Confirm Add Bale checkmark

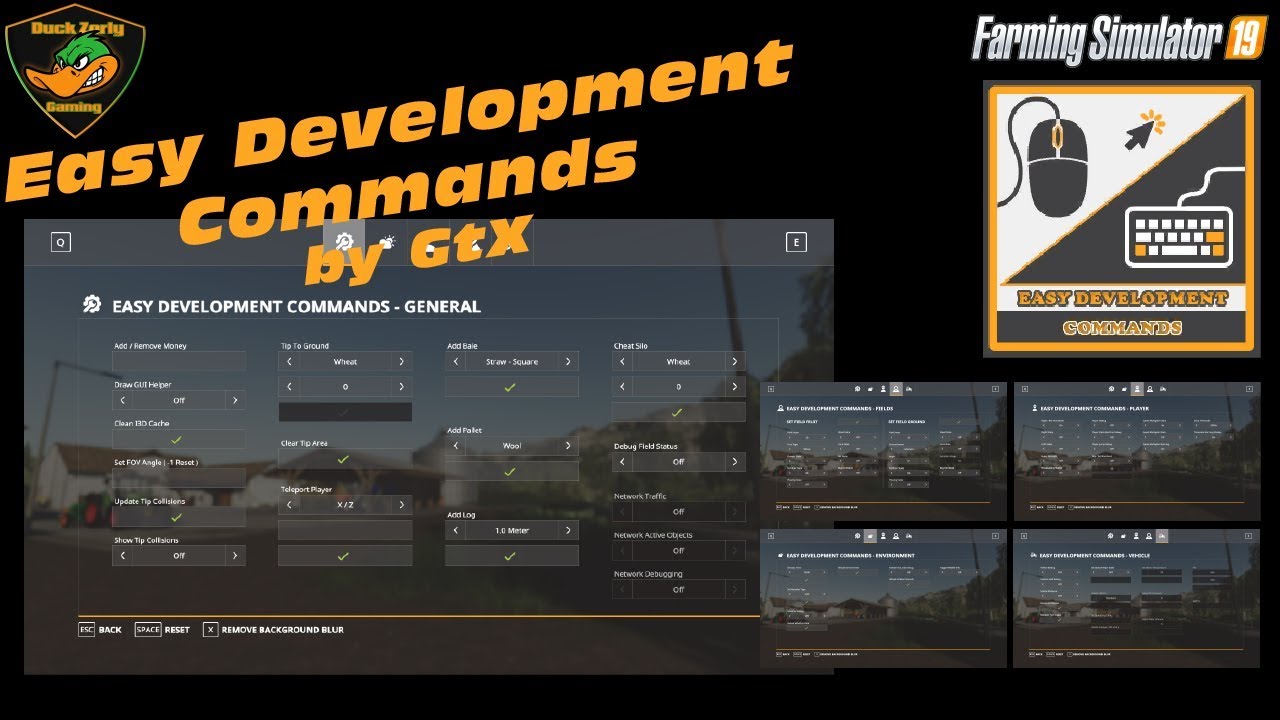coord(511,387)
